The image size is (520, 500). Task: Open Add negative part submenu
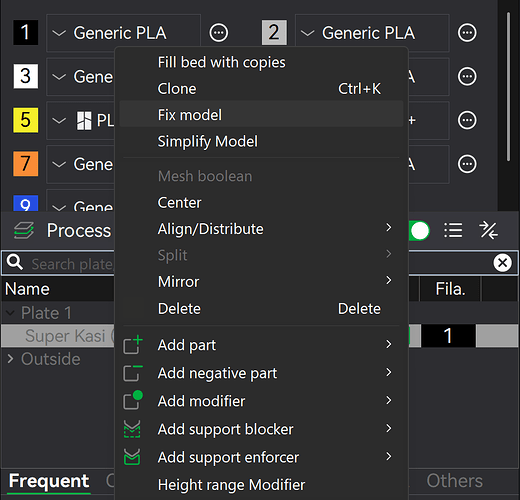click(x=261, y=373)
